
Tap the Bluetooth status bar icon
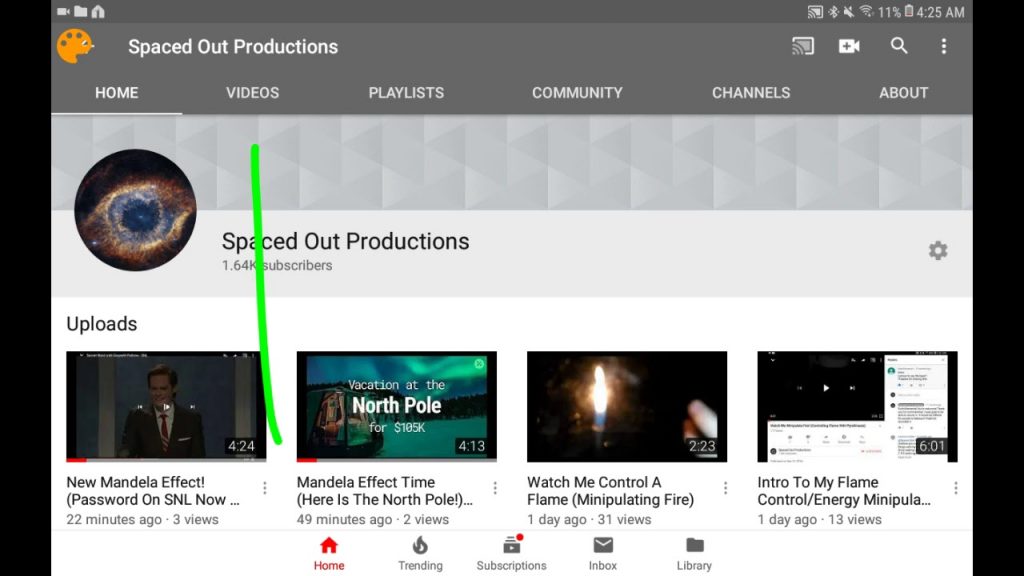[x=833, y=12]
